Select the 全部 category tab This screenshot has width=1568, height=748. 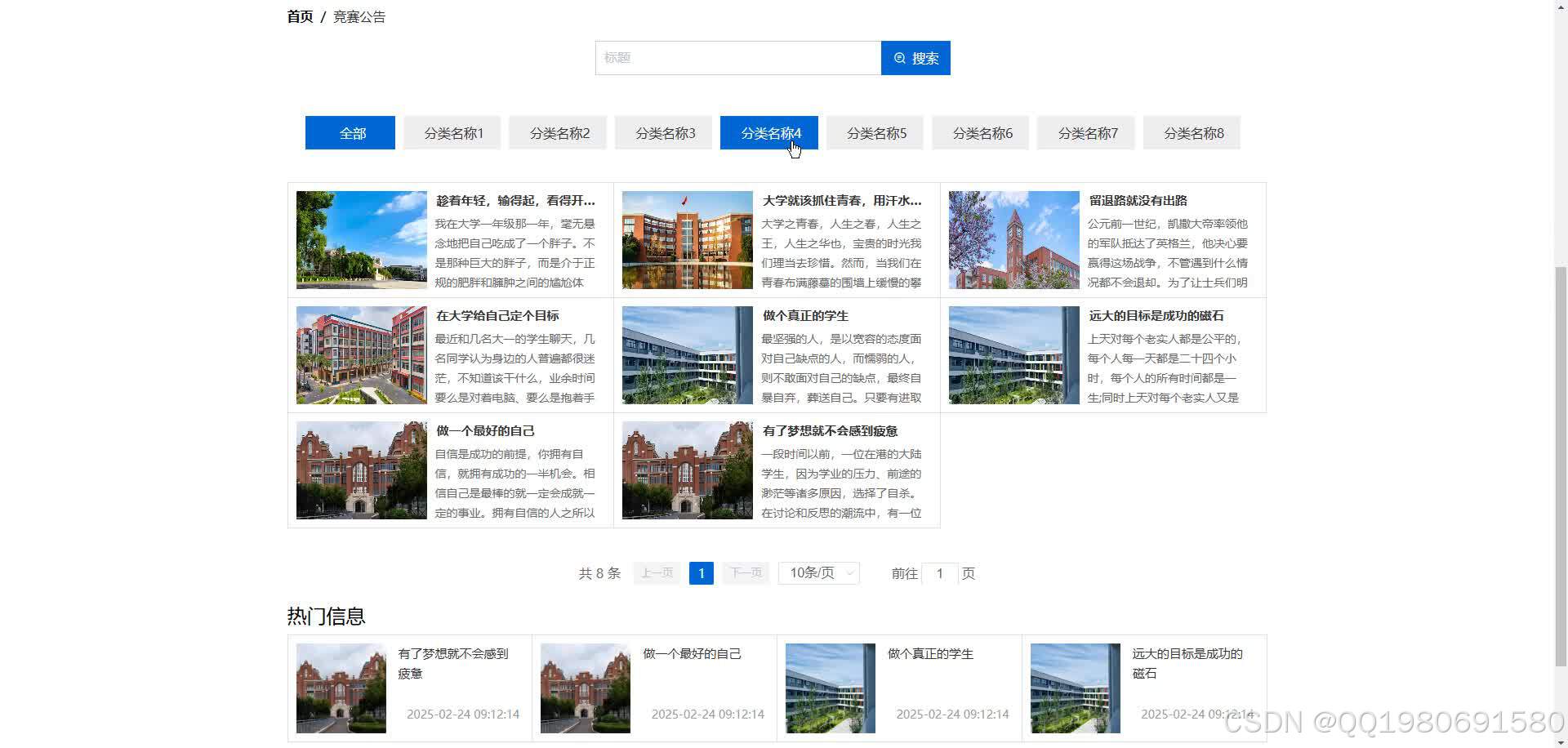pyautogui.click(x=350, y=132)
